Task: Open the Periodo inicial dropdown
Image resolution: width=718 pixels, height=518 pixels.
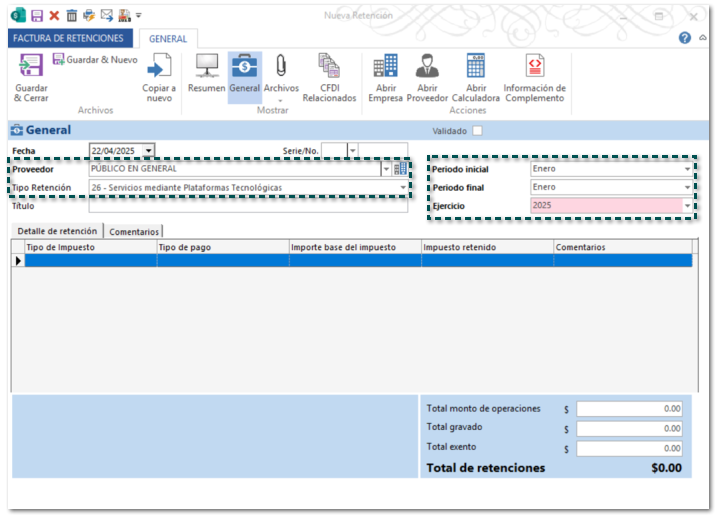Action: point(687,169)
